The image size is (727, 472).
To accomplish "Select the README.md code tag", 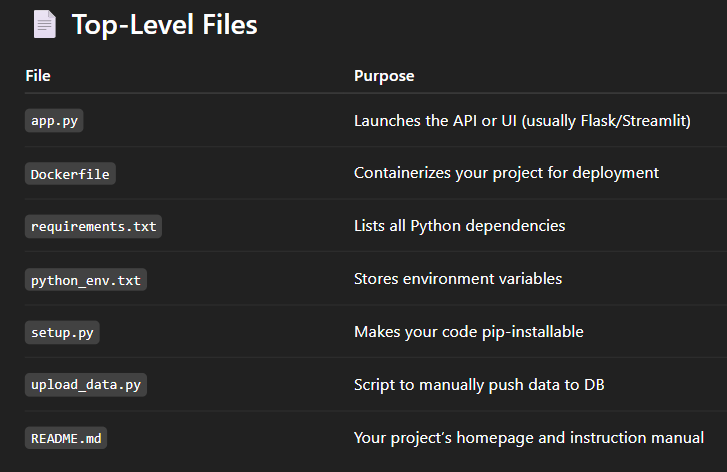I will pyautogui.click(x=66, y=438).
